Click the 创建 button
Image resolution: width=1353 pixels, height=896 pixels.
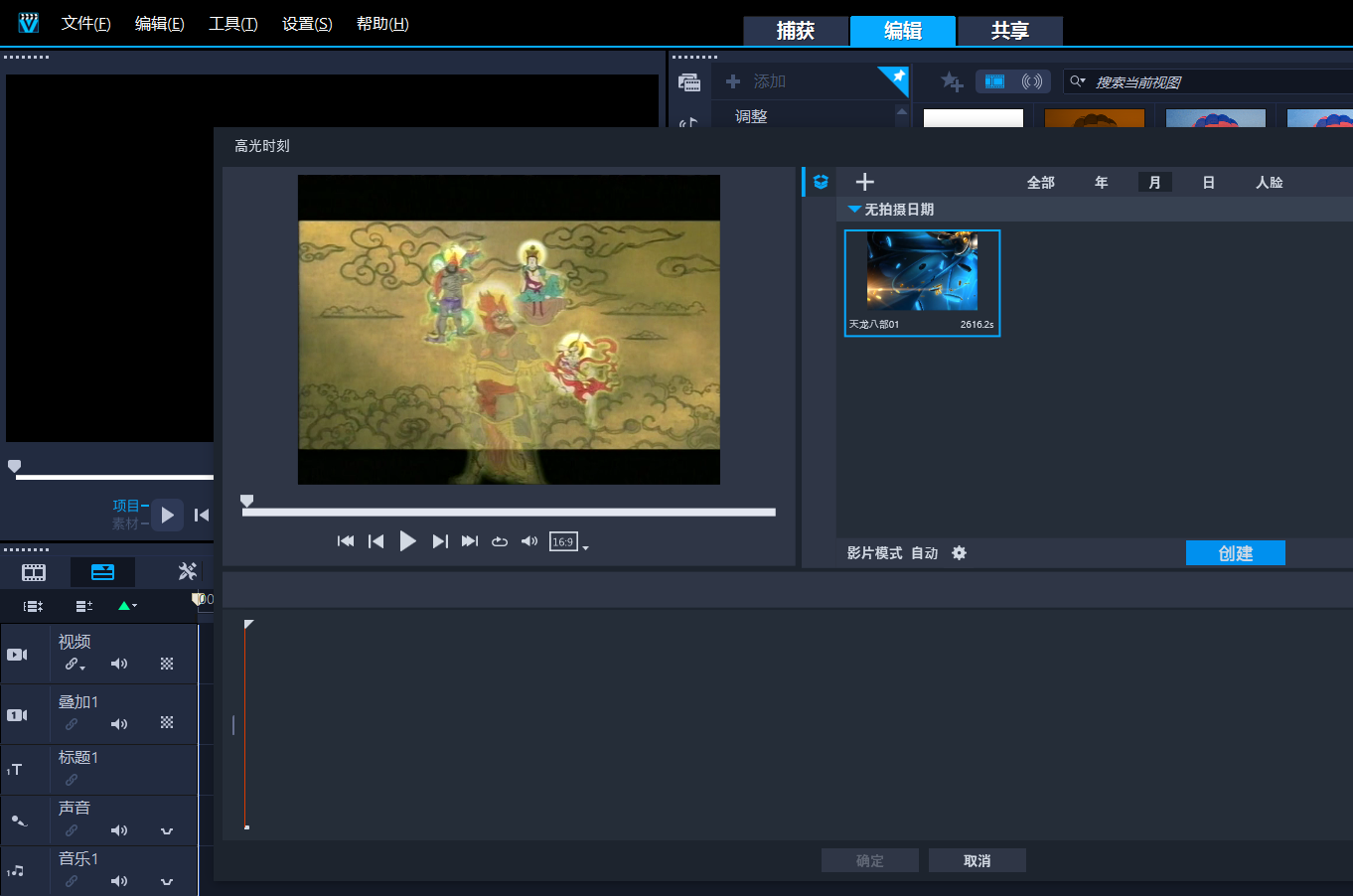(1236, 553)
